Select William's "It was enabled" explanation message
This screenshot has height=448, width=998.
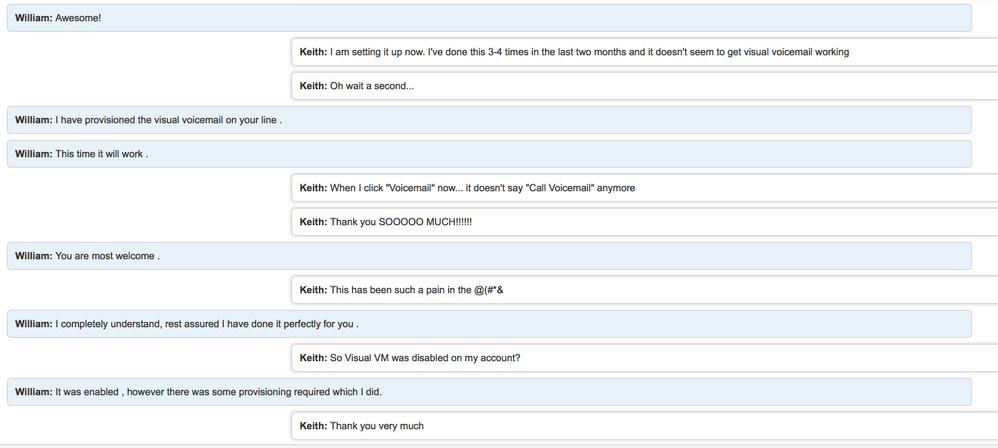click(488, 392)
